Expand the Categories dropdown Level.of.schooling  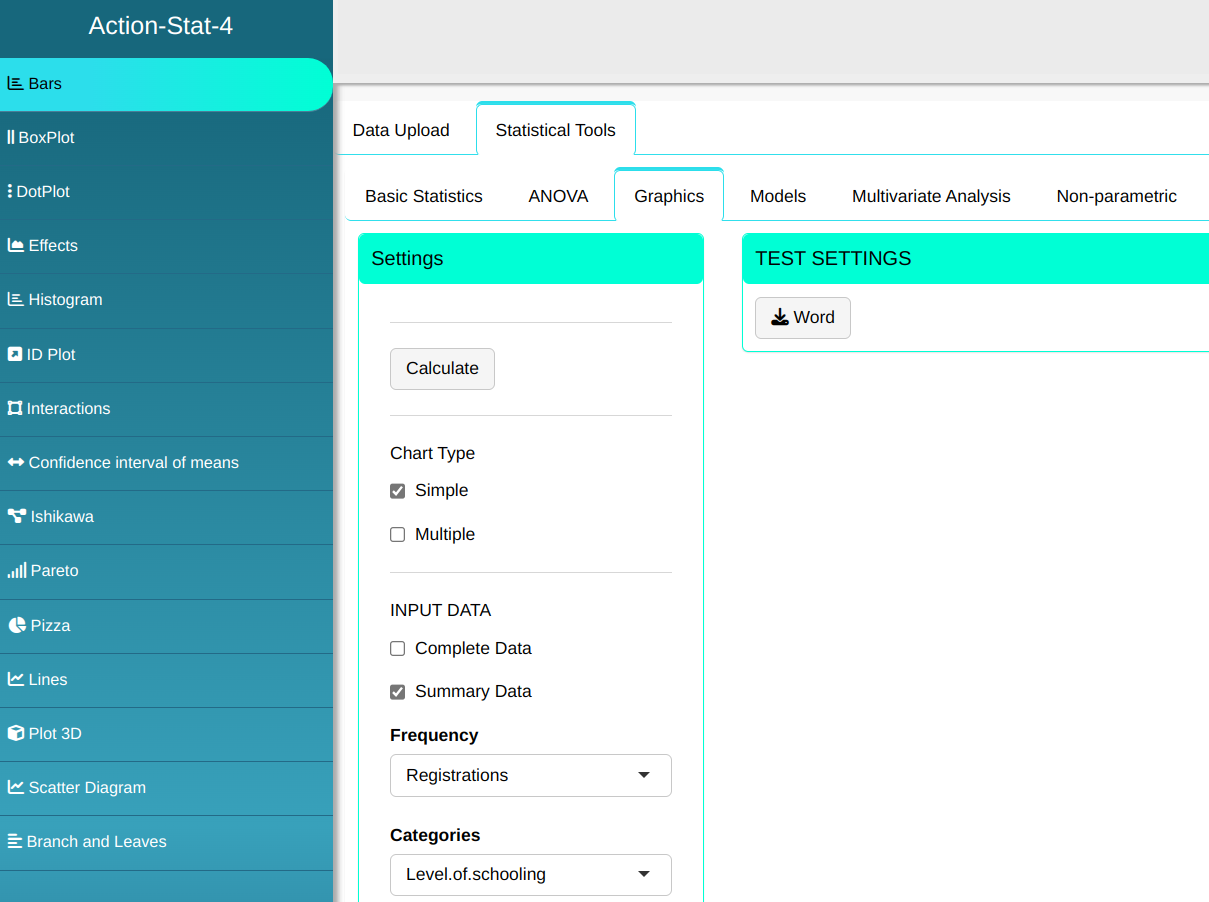[530, 874]
